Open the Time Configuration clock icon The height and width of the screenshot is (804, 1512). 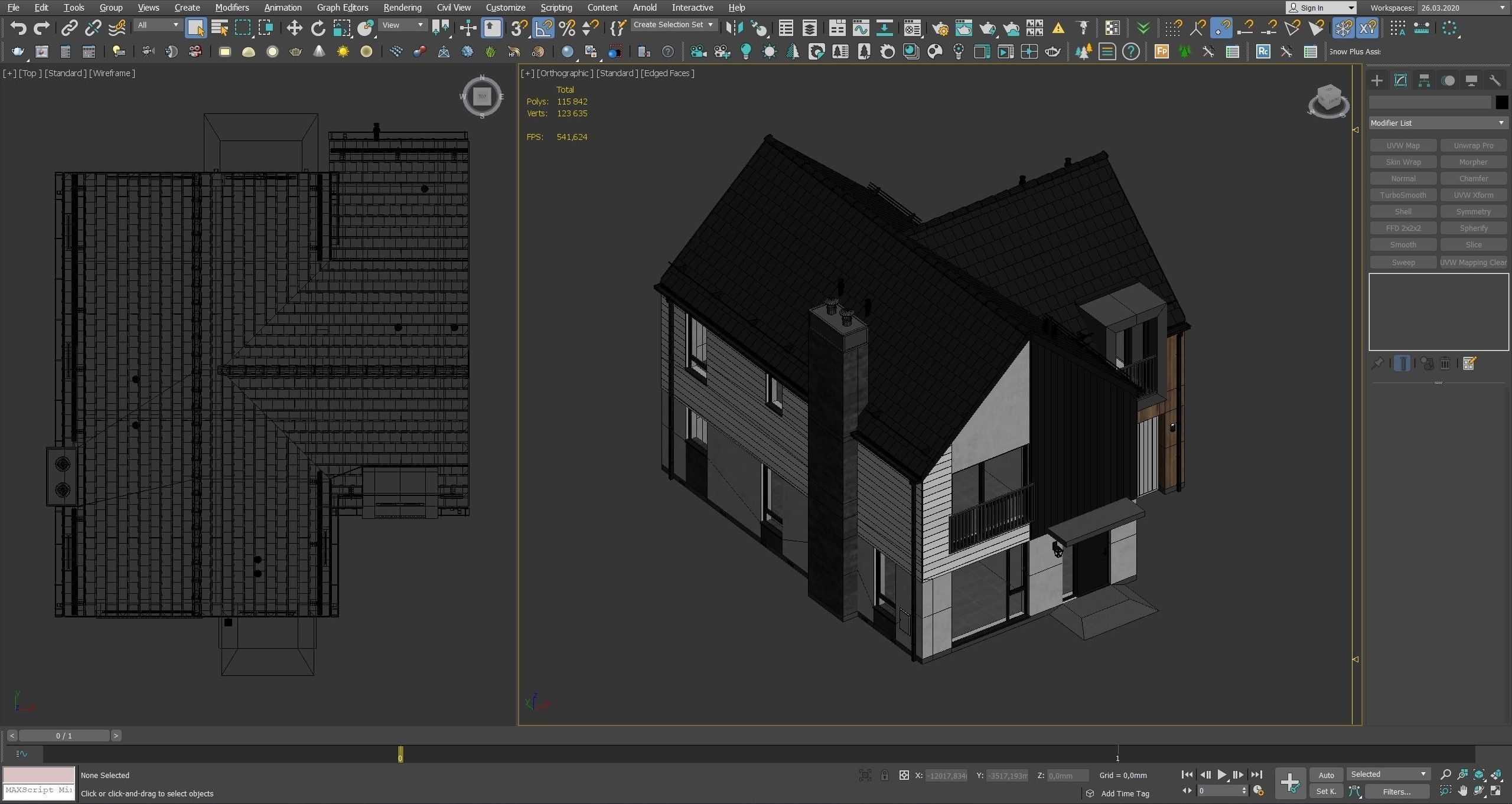click(x=1258, y=791)
